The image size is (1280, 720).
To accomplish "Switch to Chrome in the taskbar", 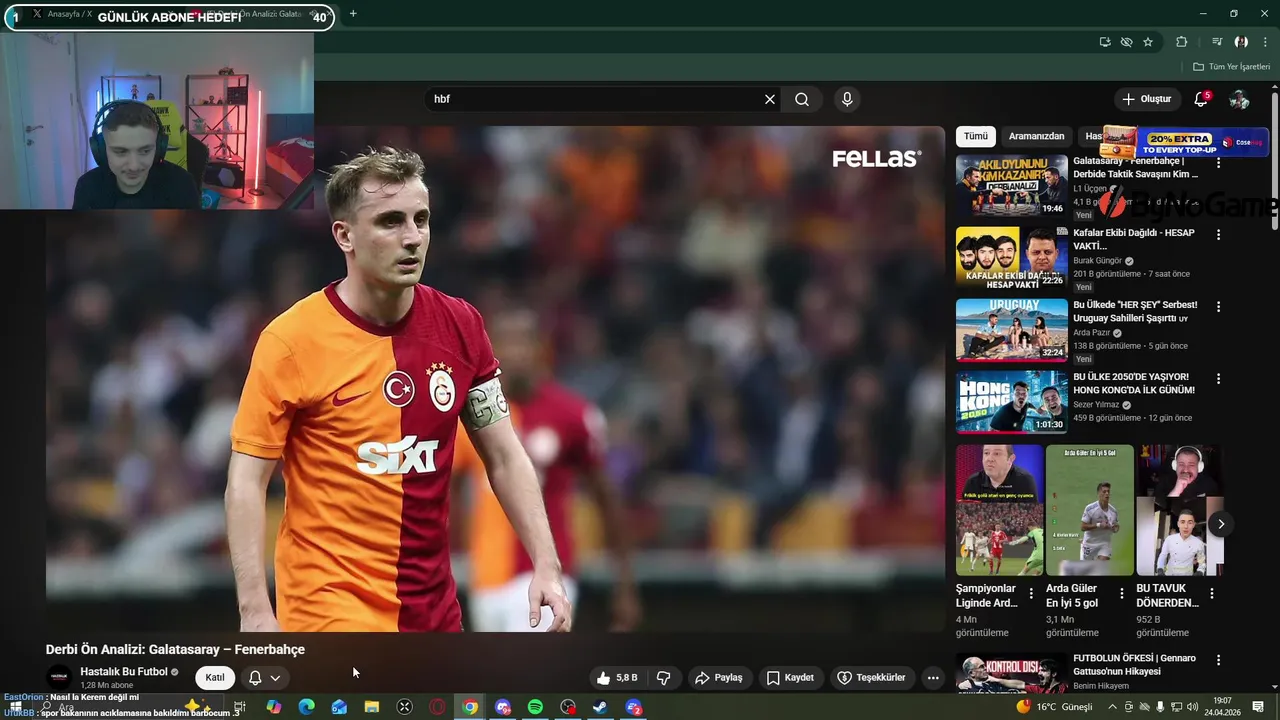I will coord(470,707).
